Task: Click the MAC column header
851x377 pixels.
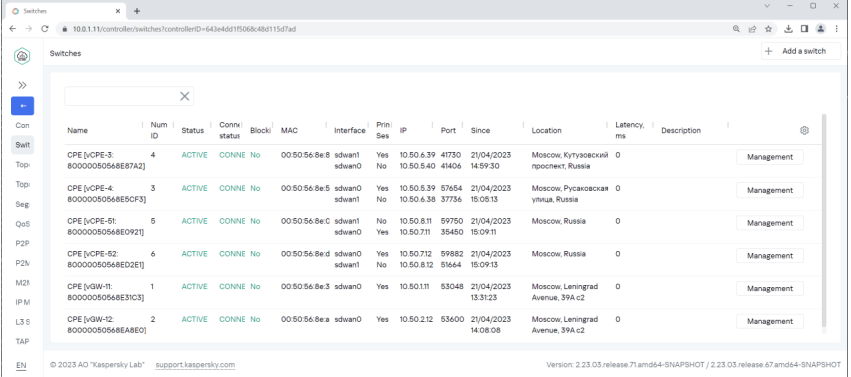Action: tap(289, 130)
